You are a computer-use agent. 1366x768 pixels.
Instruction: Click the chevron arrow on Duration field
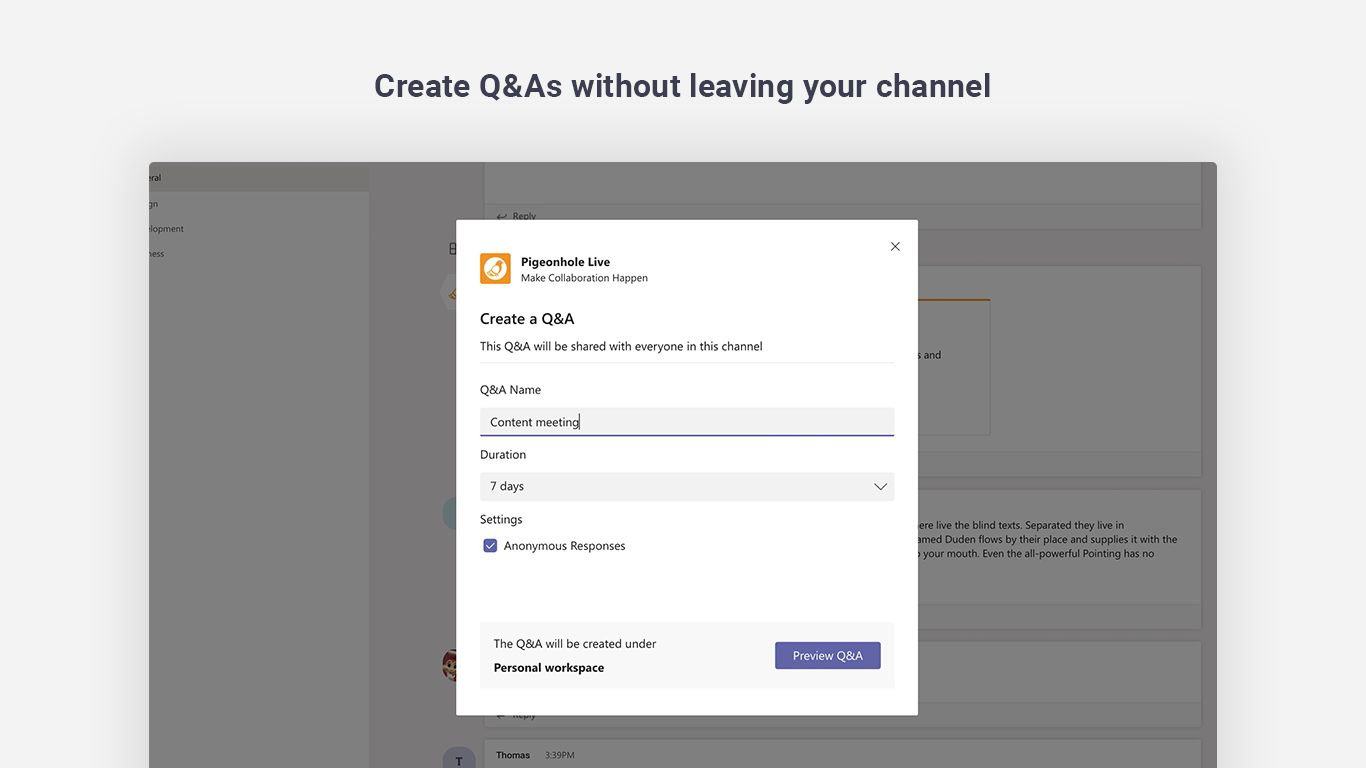[880, 487]
